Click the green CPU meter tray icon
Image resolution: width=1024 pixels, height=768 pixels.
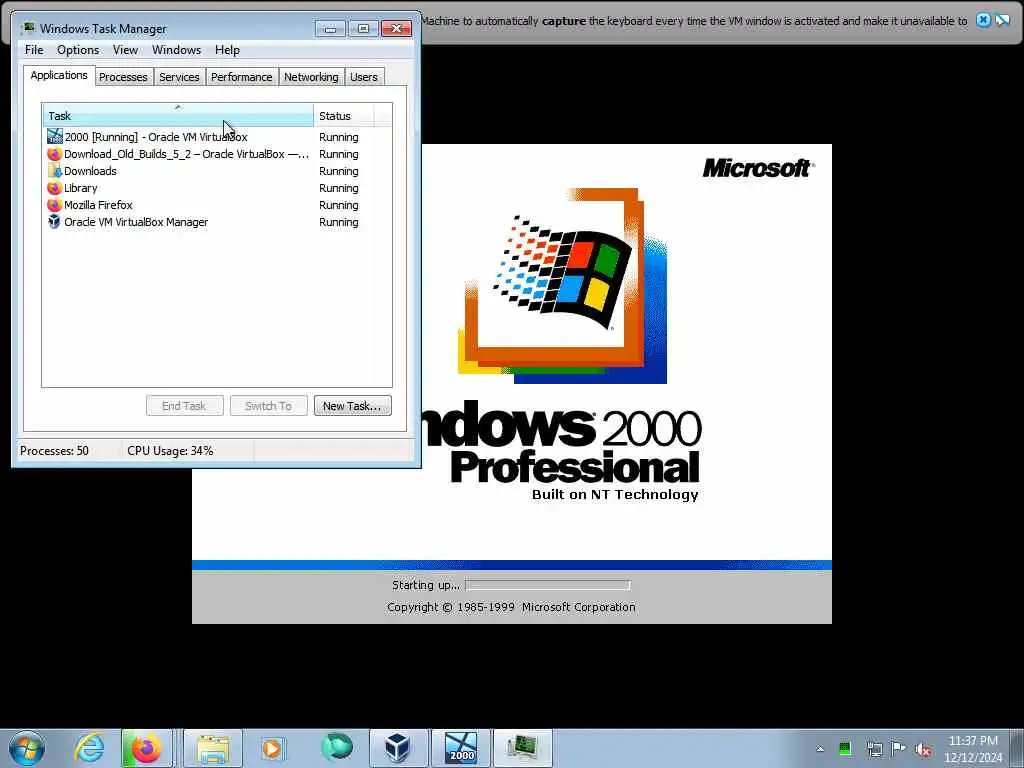(845, 749)
